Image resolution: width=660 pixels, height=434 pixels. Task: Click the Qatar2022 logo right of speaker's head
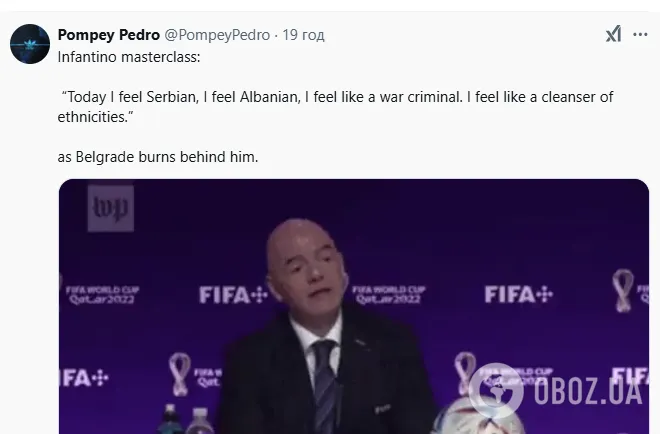coord(388,294)
